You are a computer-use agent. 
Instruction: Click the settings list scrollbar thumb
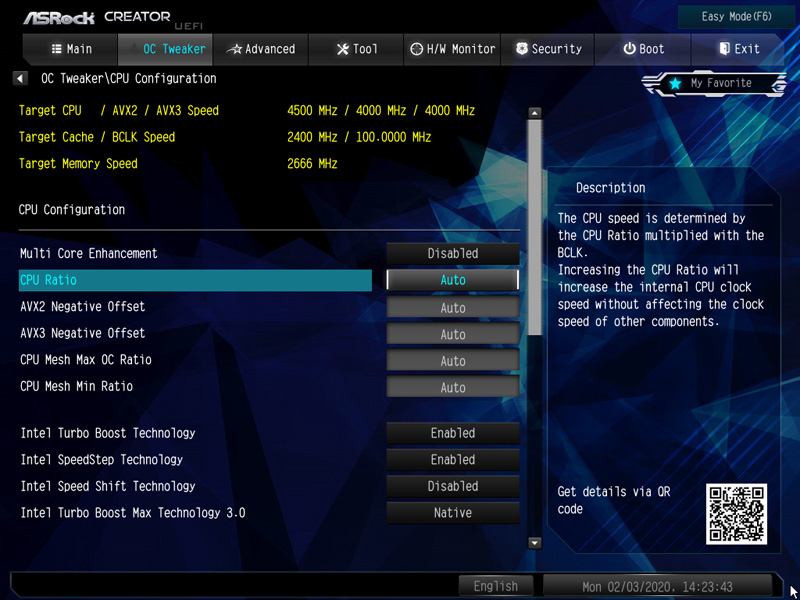(534, 228)
